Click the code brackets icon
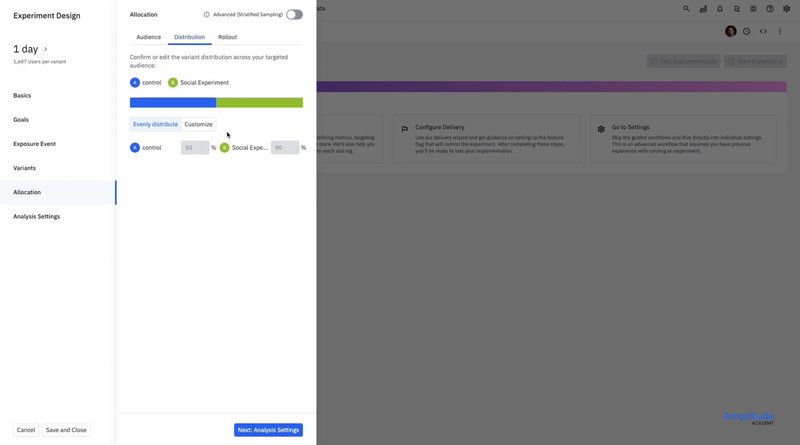 tap(763, 31)
